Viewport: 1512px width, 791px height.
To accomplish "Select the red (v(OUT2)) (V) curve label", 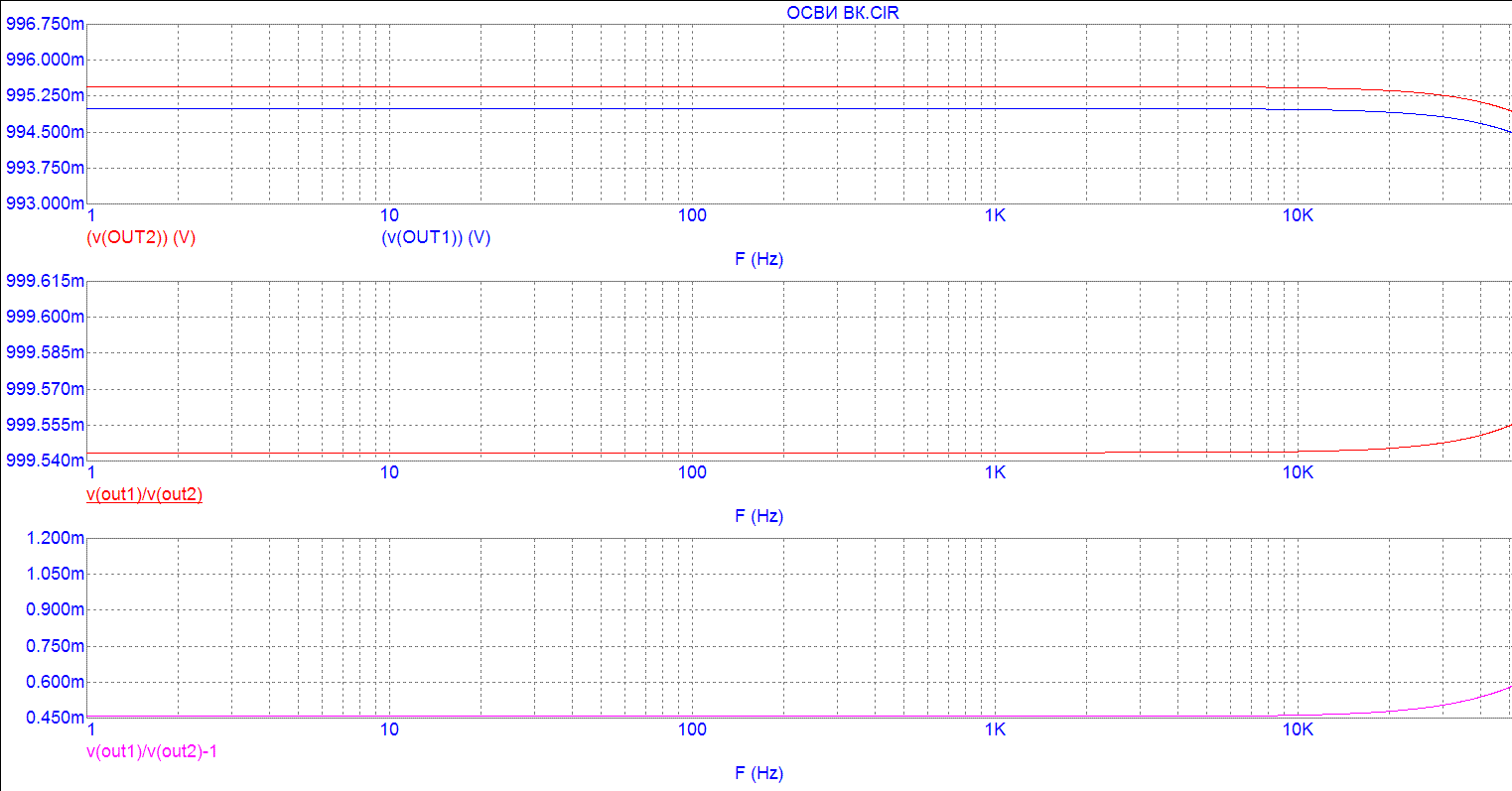I will point(141,238).
